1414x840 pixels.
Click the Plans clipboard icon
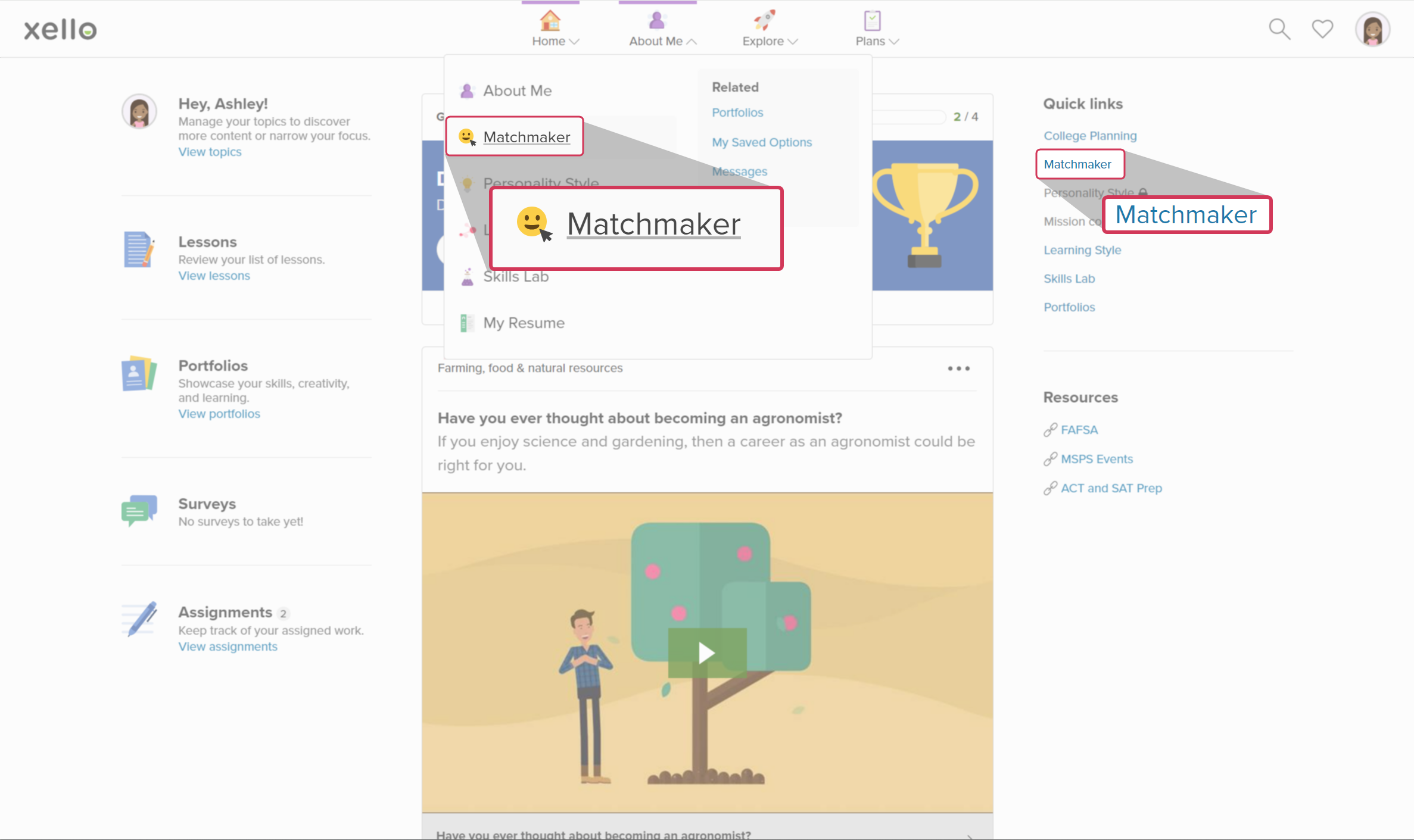tap(872, 20)
